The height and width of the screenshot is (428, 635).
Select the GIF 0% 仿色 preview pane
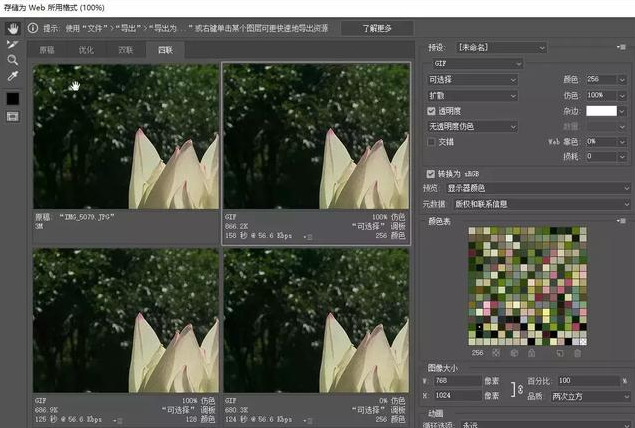tap(316, 320)
